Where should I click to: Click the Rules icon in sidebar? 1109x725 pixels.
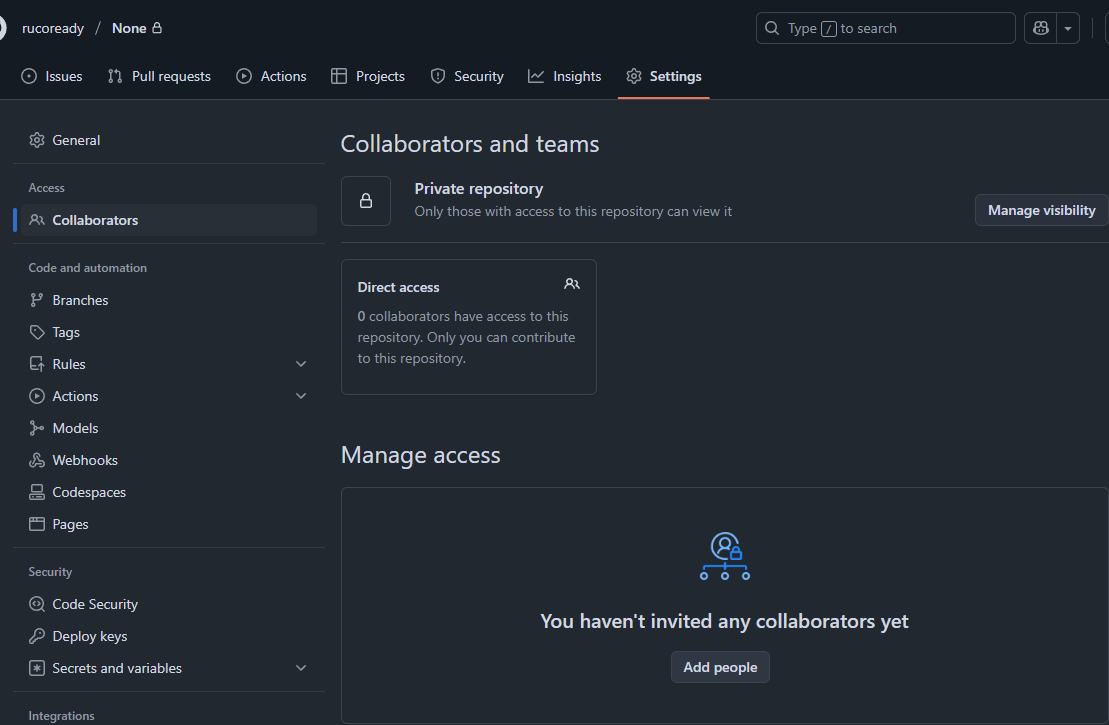[37, 364]
